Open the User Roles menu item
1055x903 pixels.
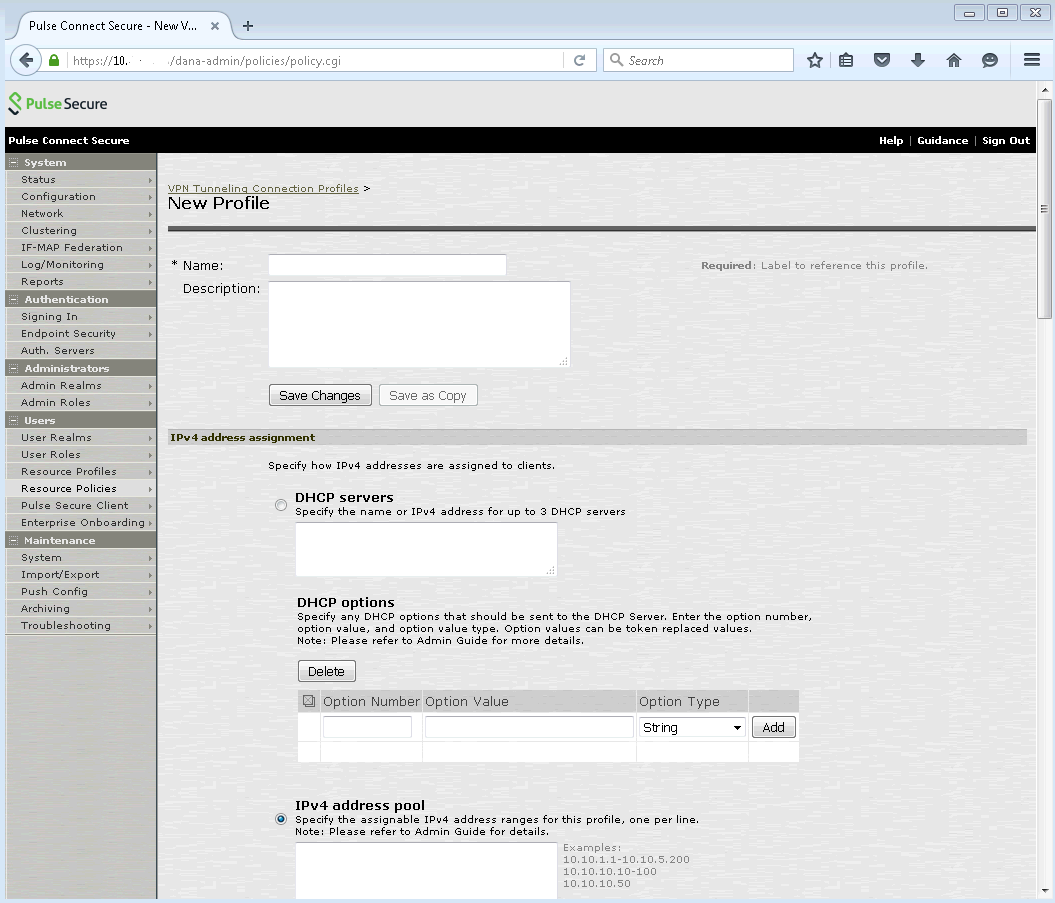81,454
